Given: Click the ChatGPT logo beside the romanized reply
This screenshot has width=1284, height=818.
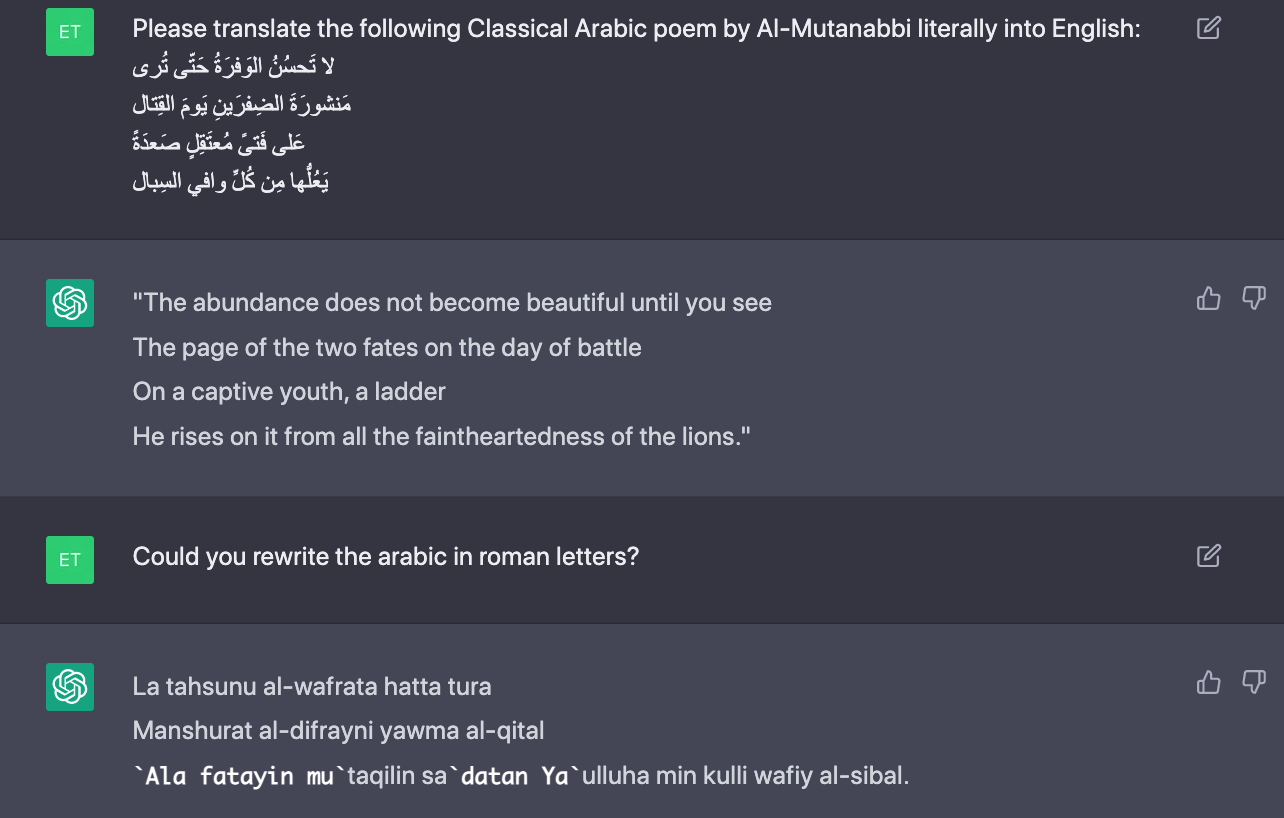Looking at the screenshot, I should (x=70, y=687).
